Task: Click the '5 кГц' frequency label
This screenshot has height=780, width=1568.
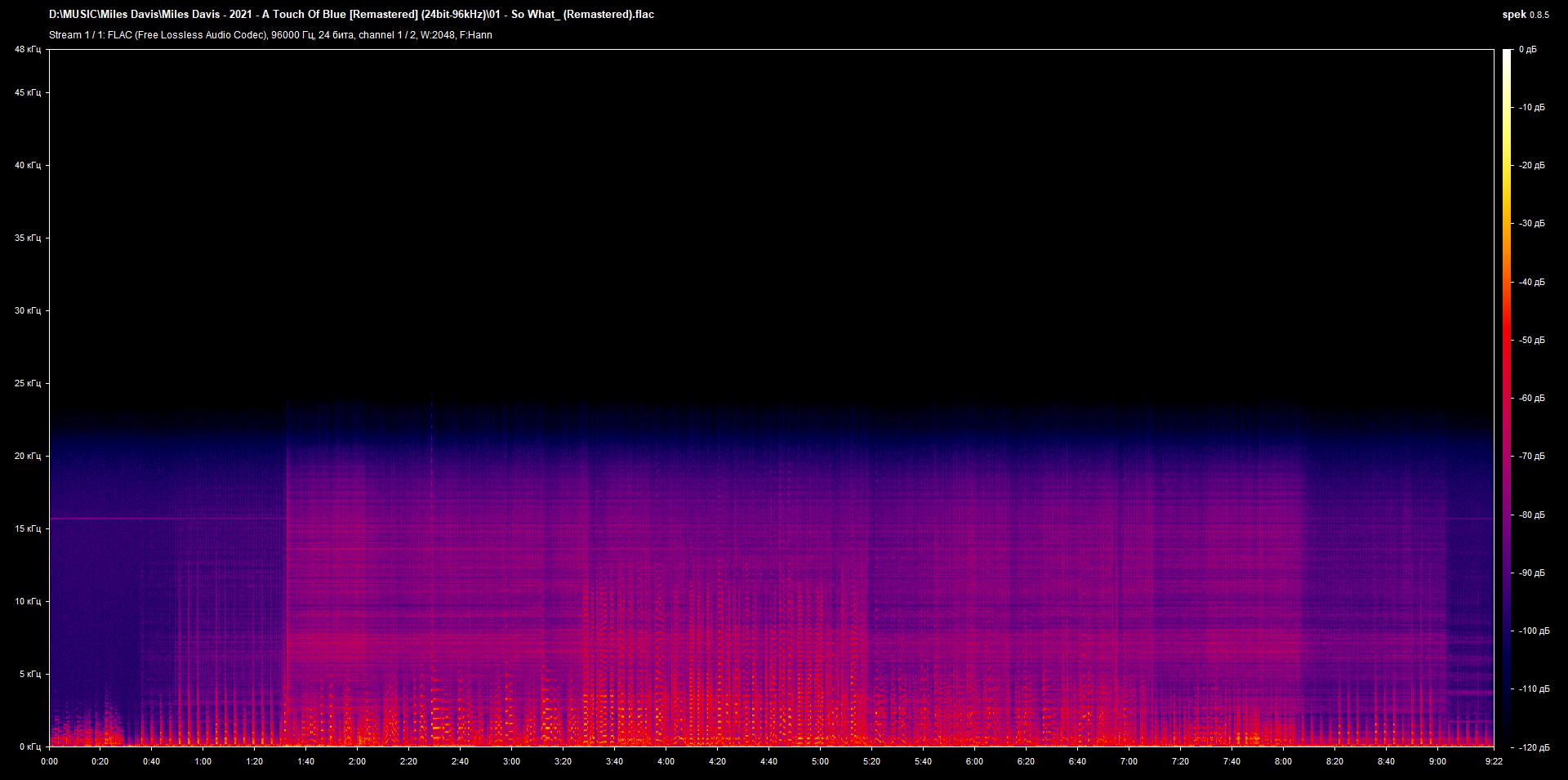Action: tap(30, 675)
